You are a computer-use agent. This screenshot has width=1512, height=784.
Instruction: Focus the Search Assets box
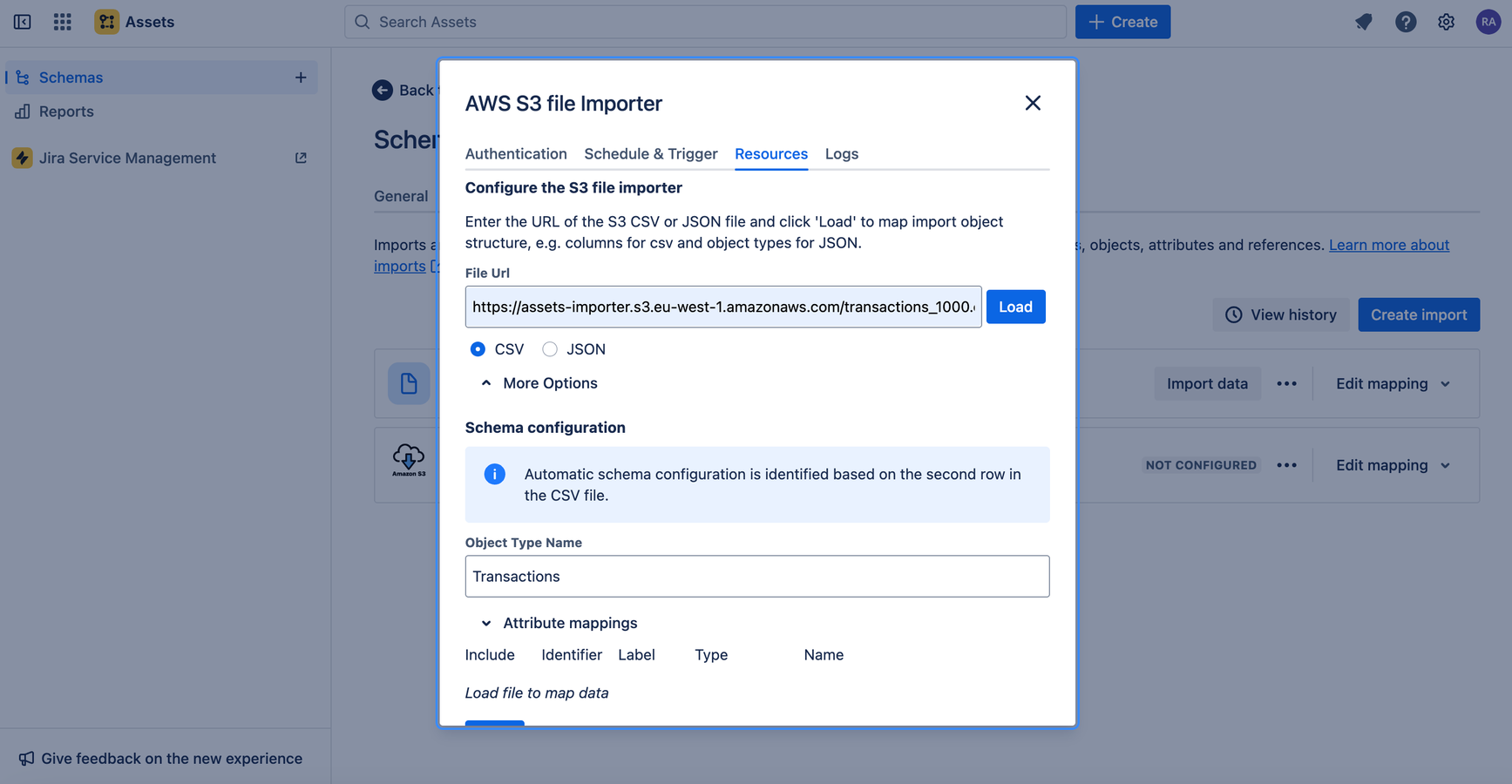pyautogui.click(x=705, y=22)
